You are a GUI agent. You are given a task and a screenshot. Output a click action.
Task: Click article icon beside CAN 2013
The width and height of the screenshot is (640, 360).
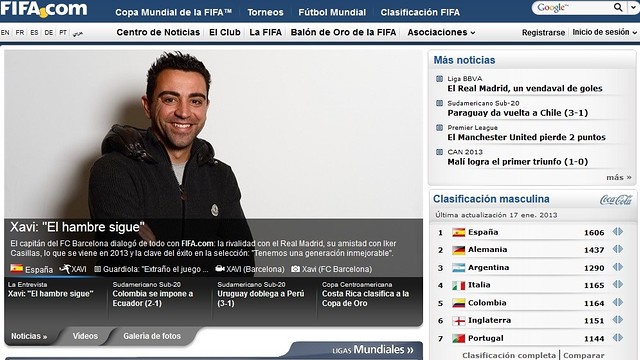[x=440, y=152]
